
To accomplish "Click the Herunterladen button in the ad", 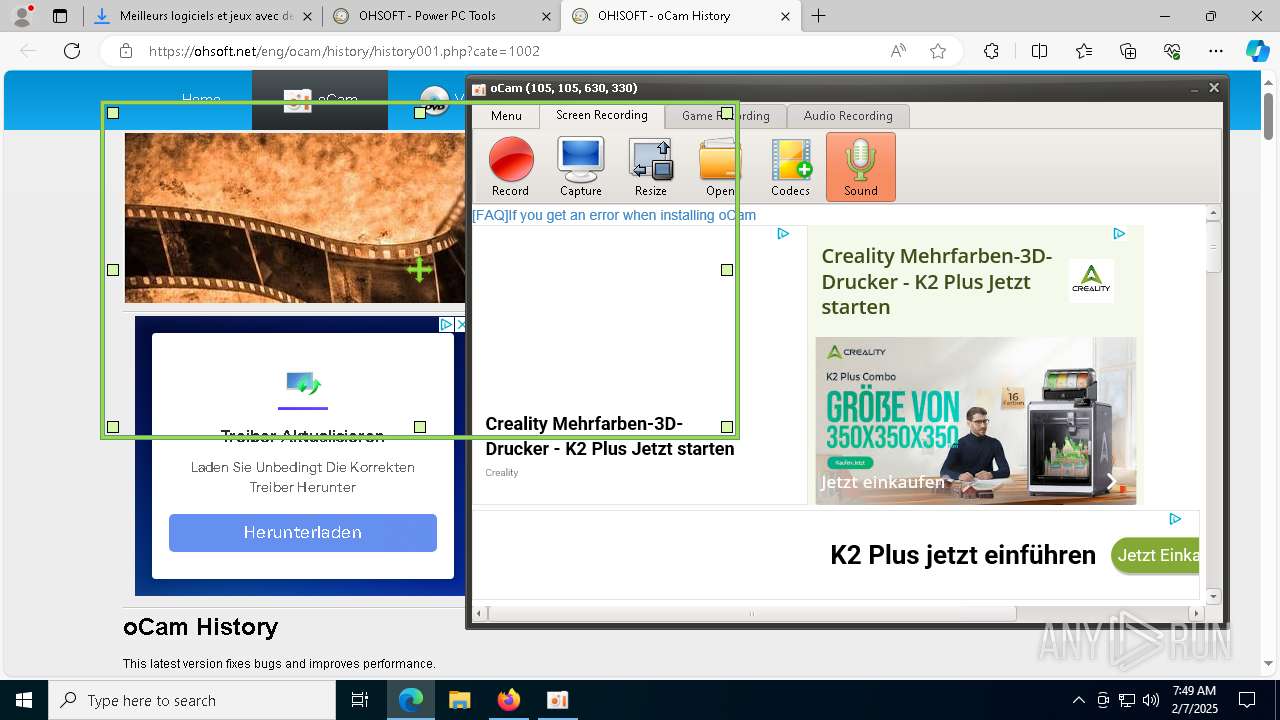I will coord(303,533).
